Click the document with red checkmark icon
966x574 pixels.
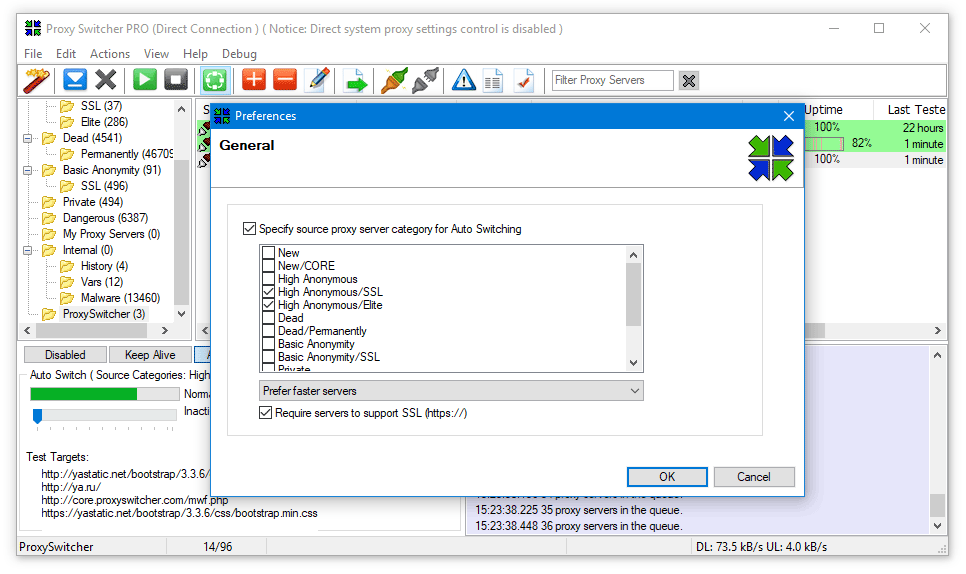tap(524, 81)
